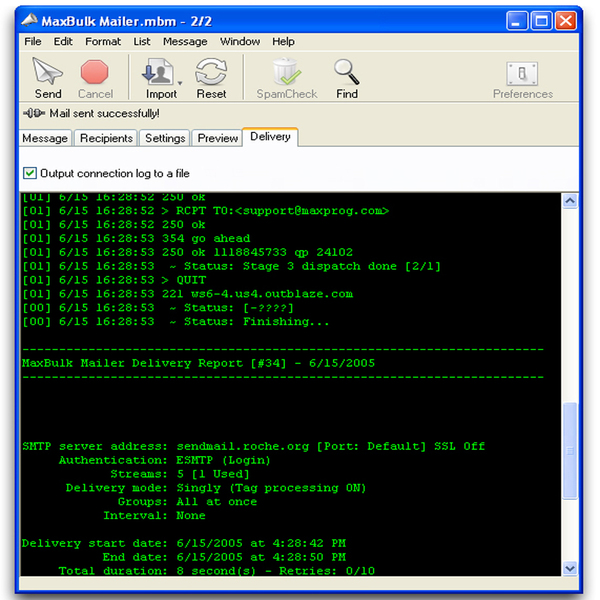Close the MaxBulk Mailer window
The image size is (600, 600).
[566, 21]
